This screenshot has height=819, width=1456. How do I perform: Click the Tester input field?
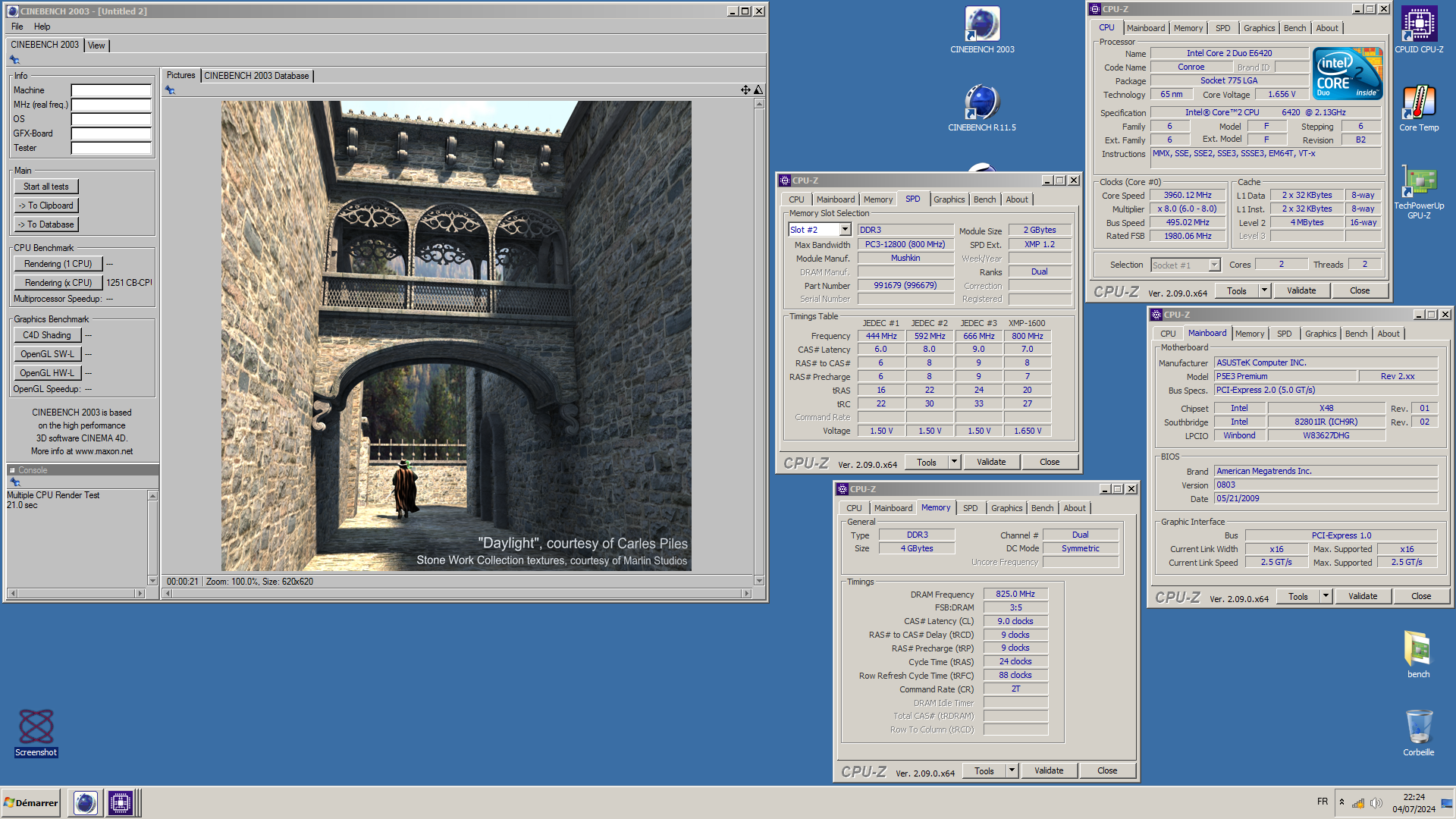(111, 148)
